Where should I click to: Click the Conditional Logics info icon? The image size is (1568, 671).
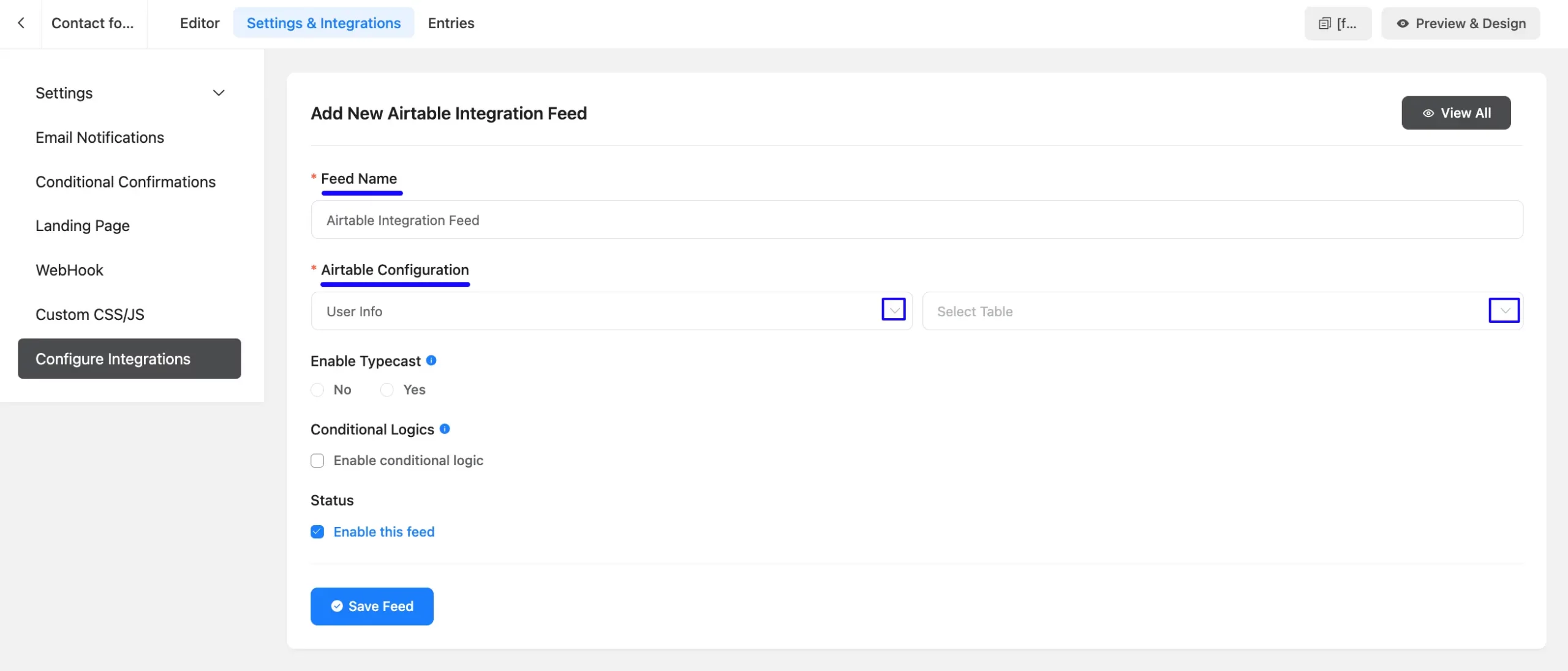click(x=445, y=429)
